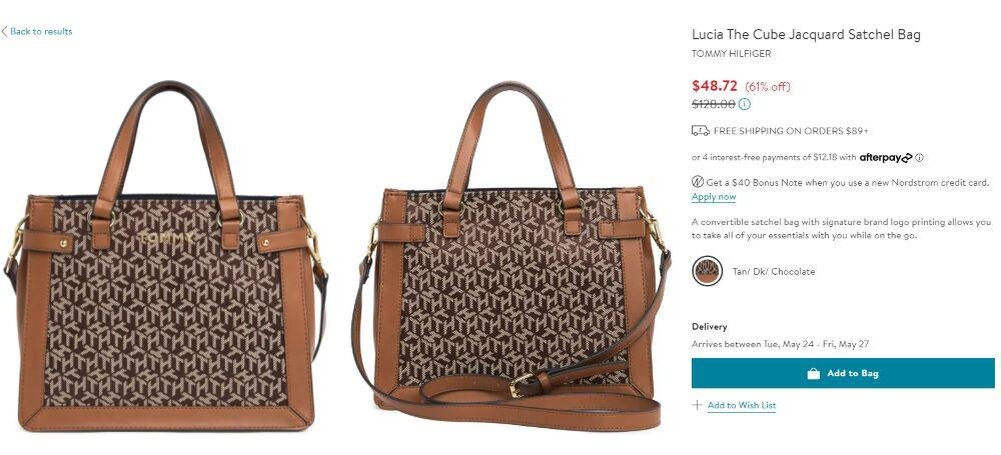The height and width of the screenshot is (455, 1001).
Task: Click the Nordstrom Note icon beside bonus offer
Action: click(698, 182)
